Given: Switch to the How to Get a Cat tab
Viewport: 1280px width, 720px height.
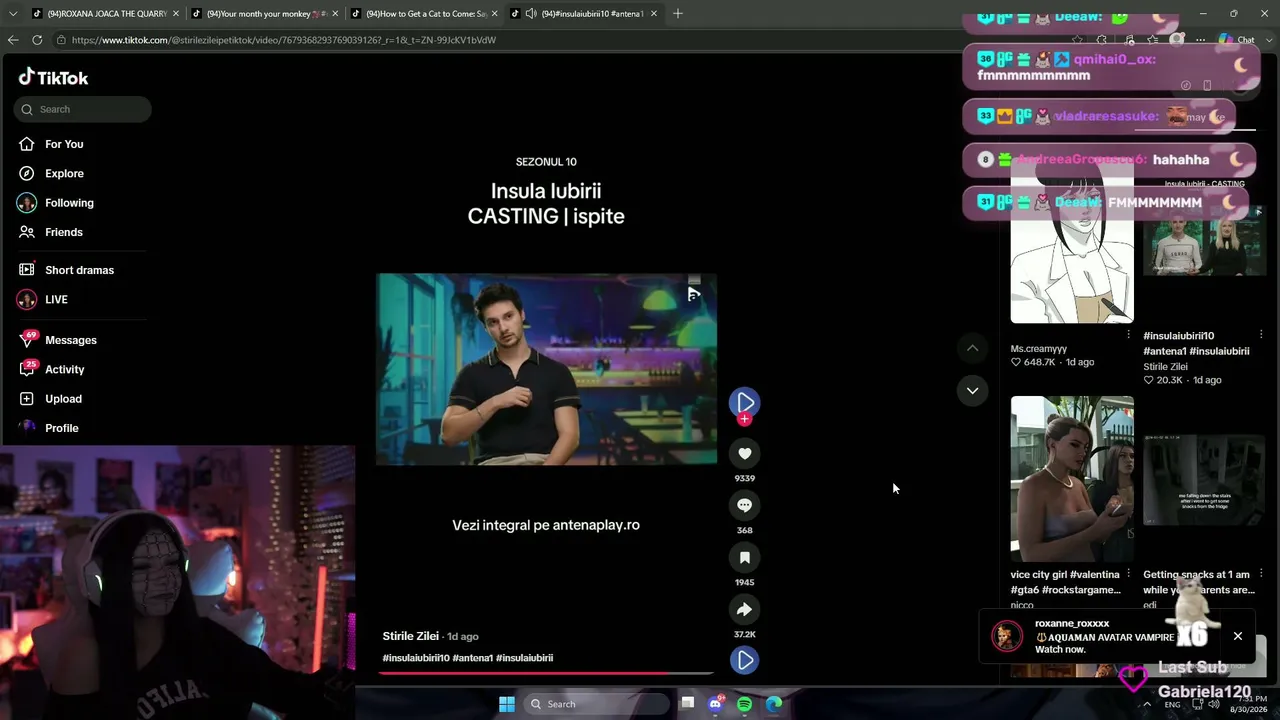Looking at the screenshot, I should tap(424, 14).
